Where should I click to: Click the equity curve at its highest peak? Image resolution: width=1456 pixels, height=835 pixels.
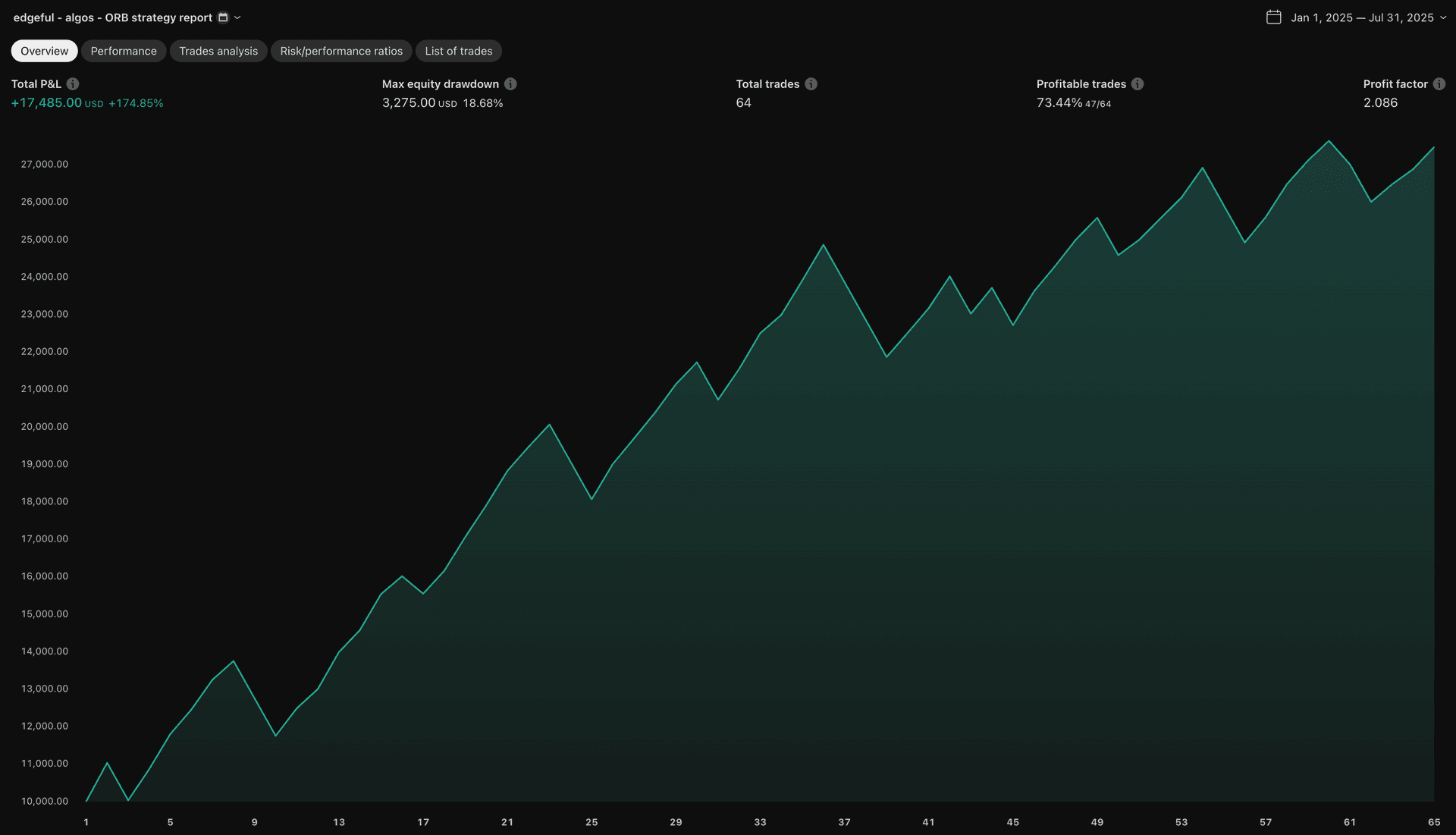1327,142
